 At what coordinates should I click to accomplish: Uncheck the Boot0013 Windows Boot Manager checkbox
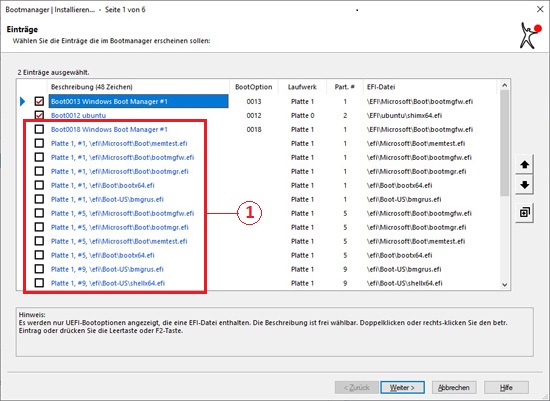[x=39, y=101]
